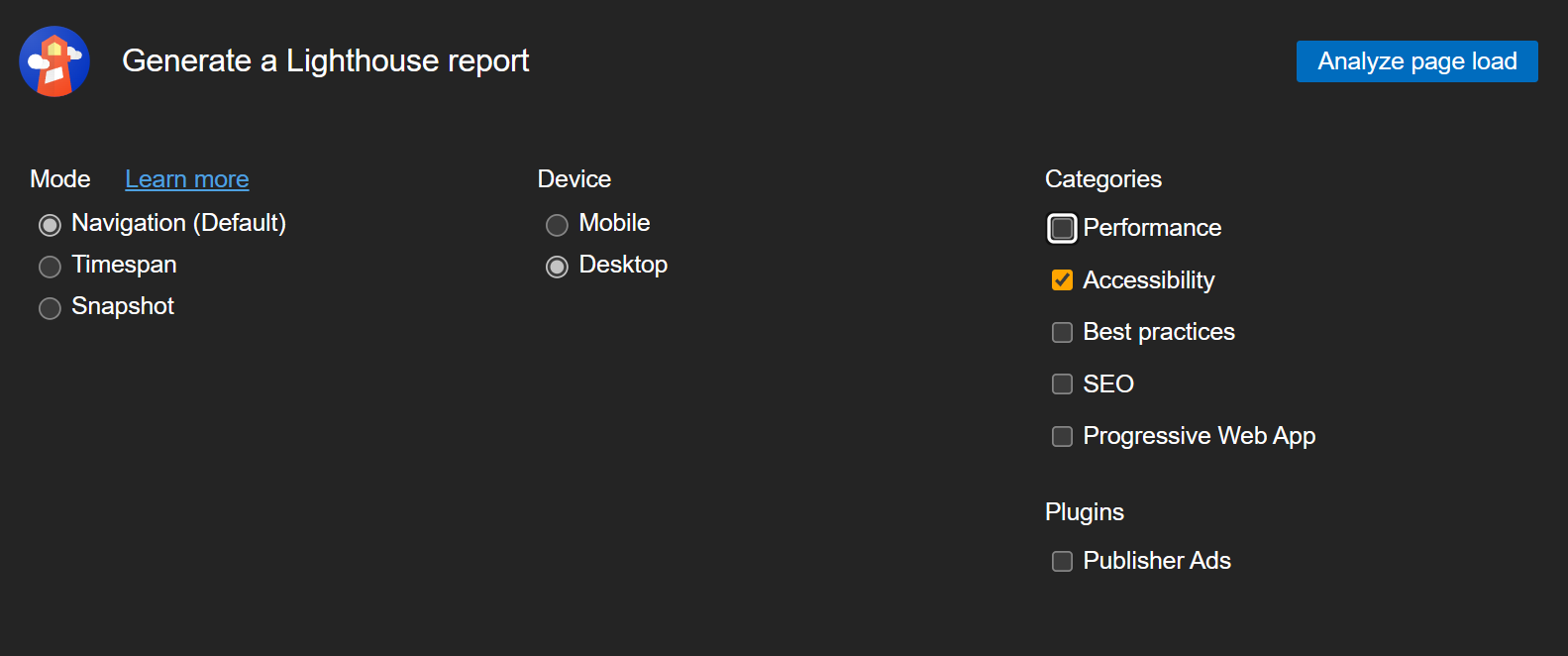
Task: Click the Mode section label
Action: pyautogui.click(x=60, y=179)
